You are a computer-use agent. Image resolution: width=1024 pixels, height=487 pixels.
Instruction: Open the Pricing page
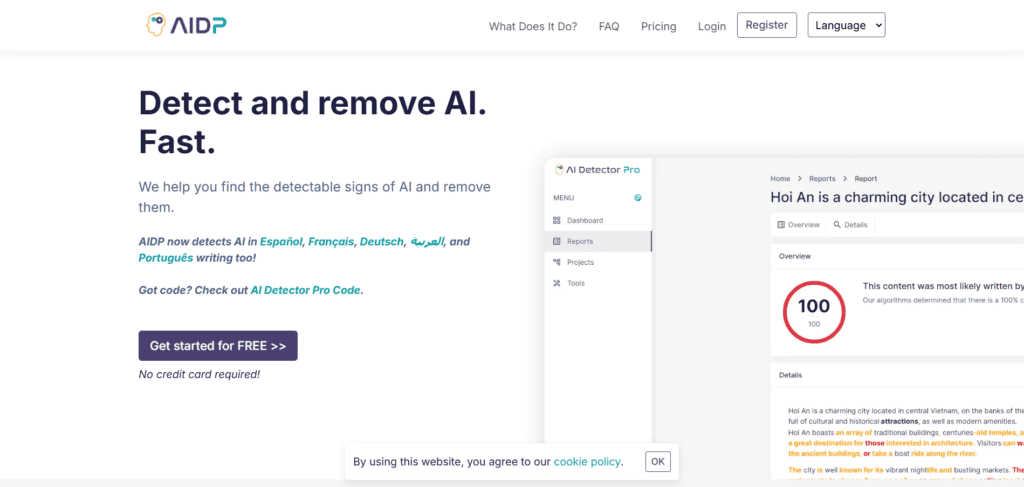point(658,26)
